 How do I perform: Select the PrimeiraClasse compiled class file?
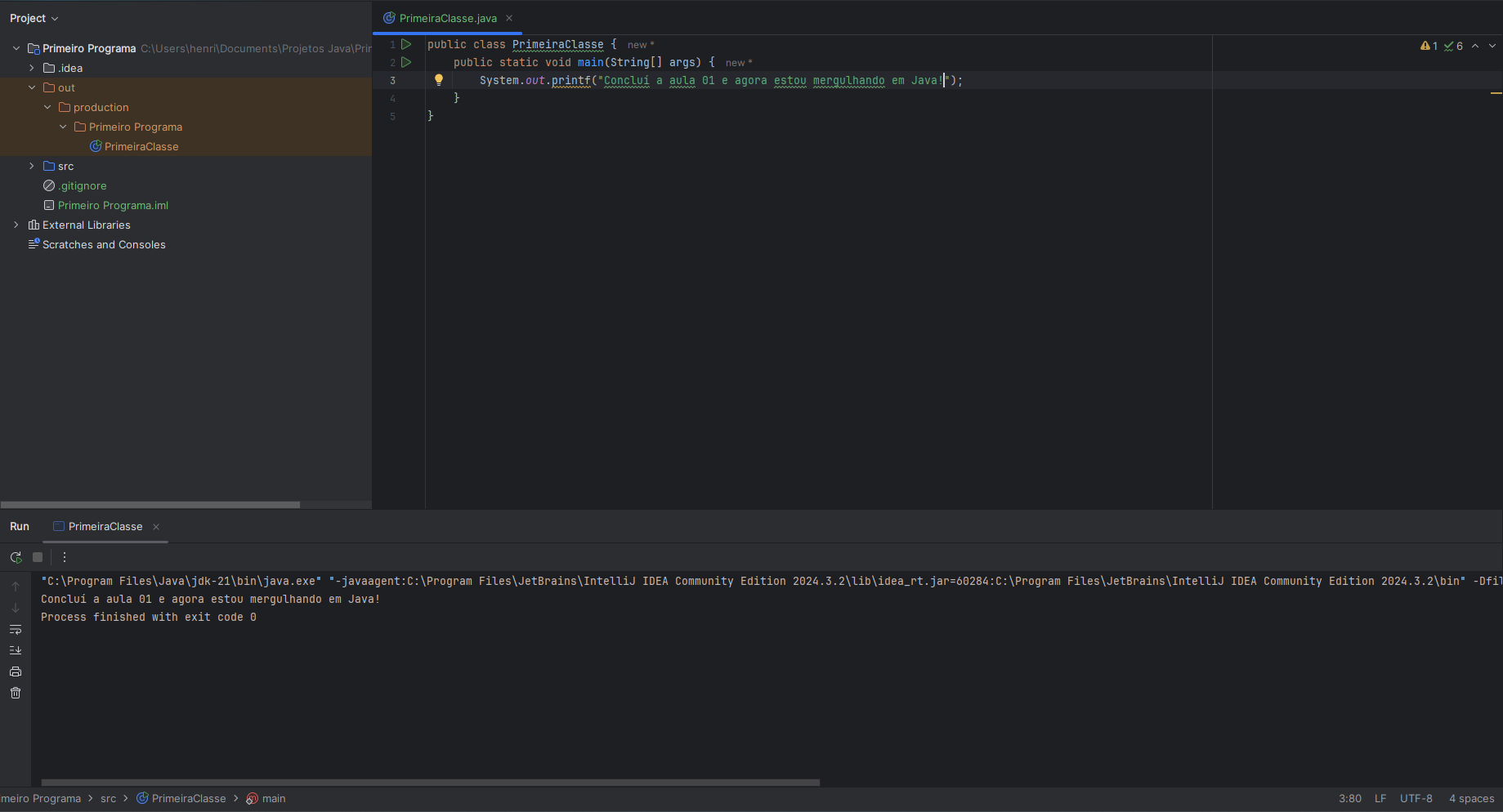click(141, 146)
